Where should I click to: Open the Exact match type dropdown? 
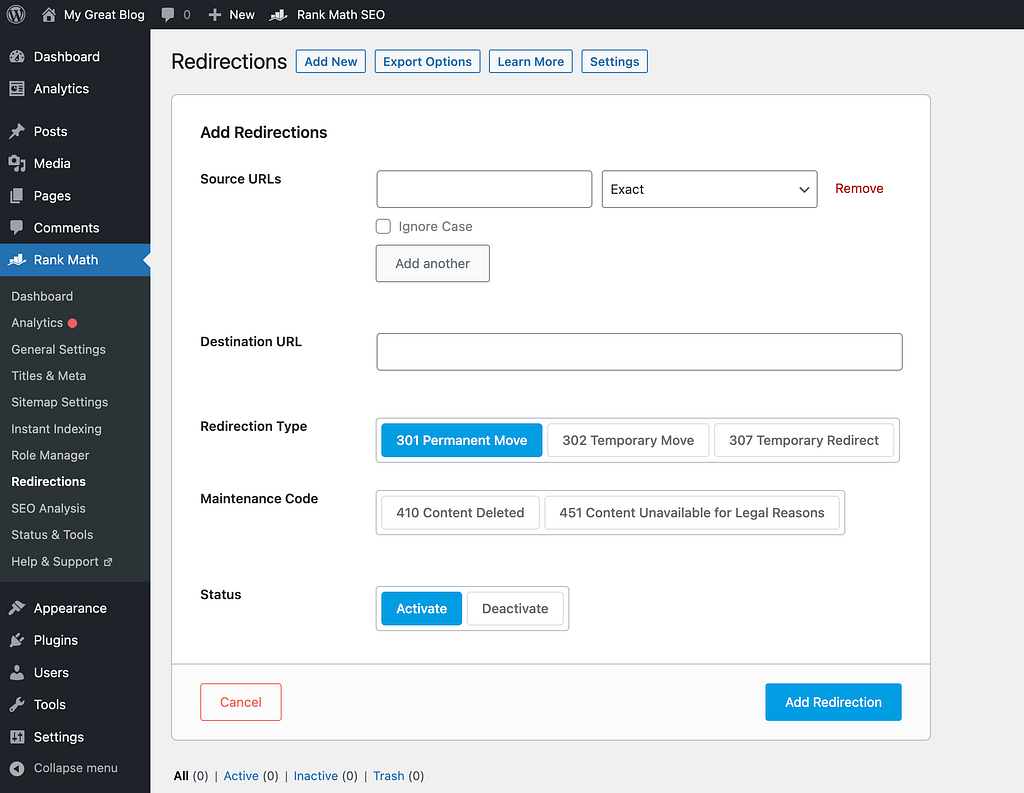(709, 189)
